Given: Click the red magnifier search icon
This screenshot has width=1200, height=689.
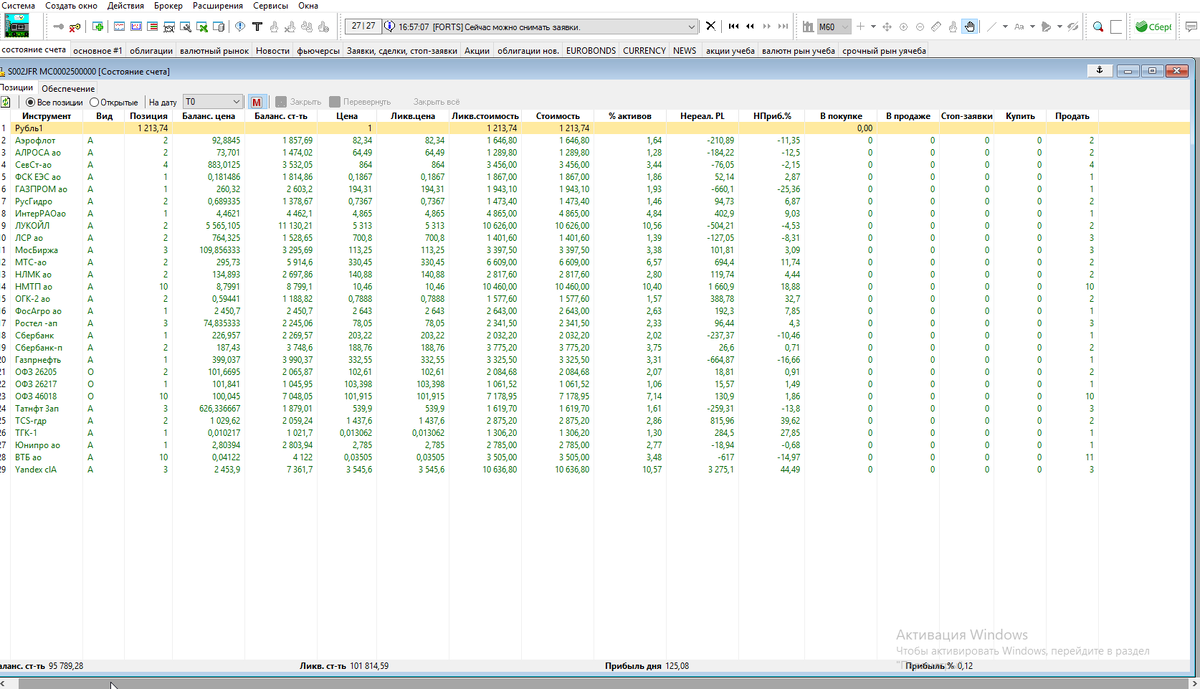Looking at the screenshot, I should [x=1097, y=26].
